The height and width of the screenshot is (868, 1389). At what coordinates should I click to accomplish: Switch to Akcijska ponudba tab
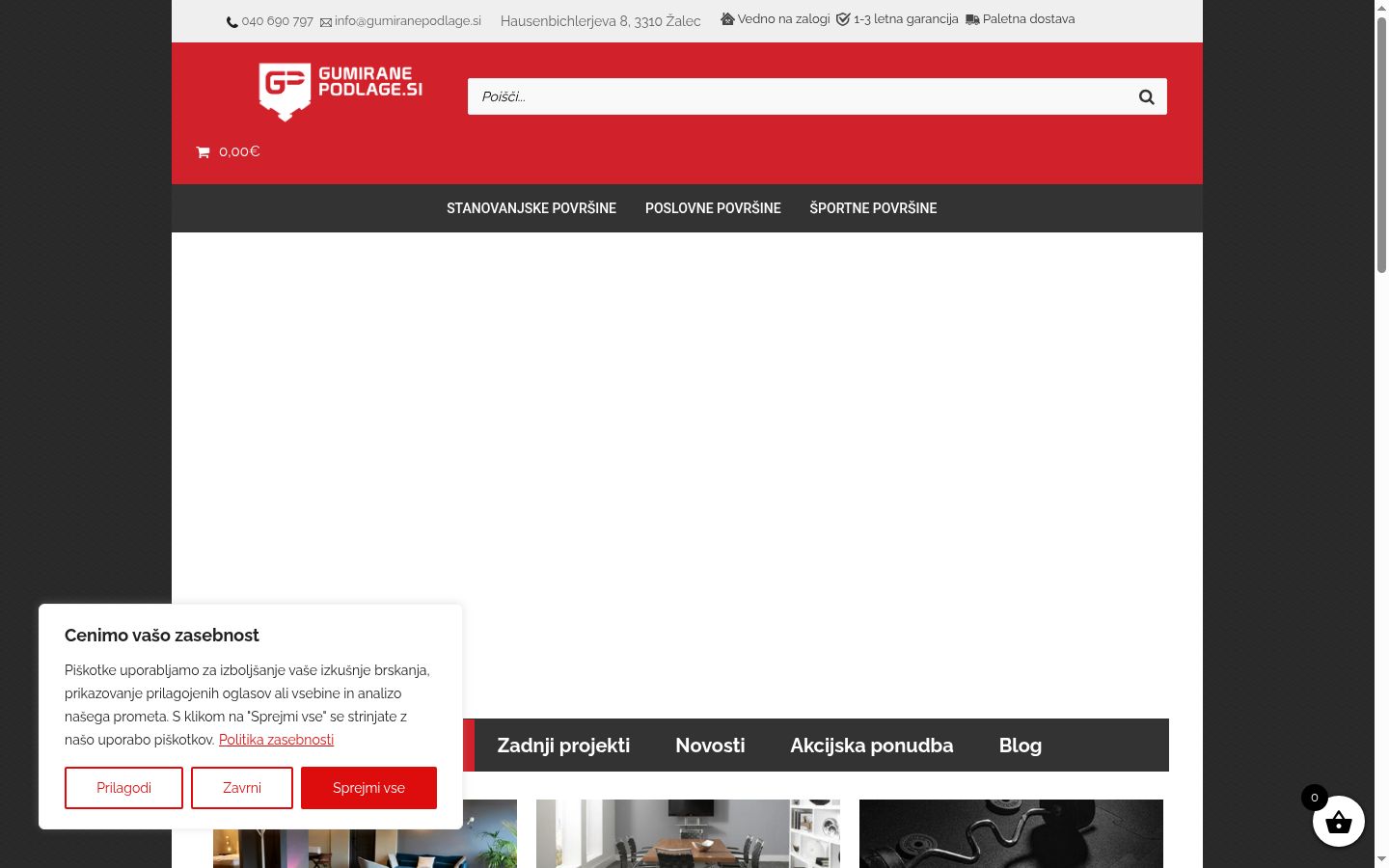point(872,746)
